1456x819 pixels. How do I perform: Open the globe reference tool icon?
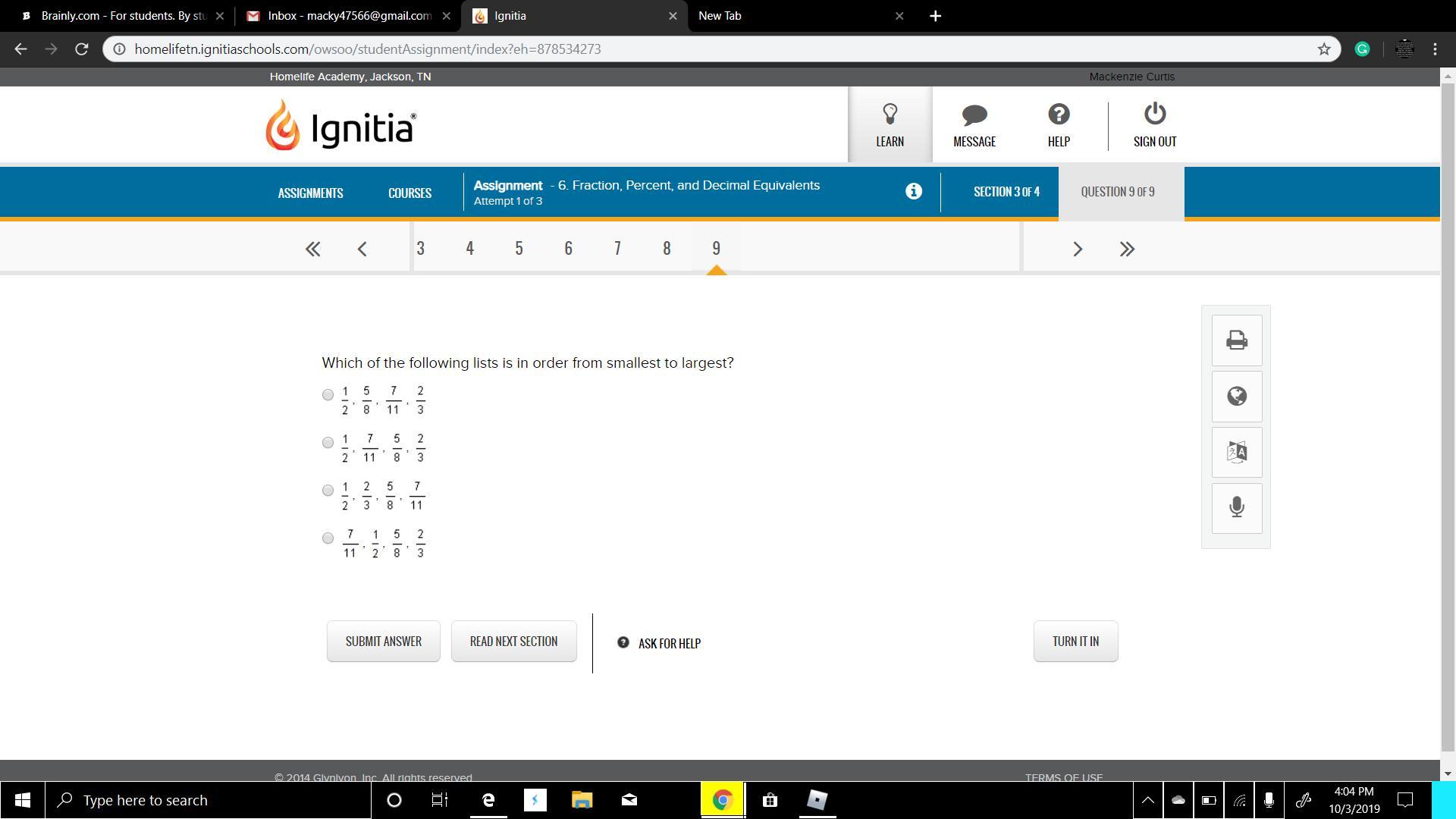pos(1237,396)
